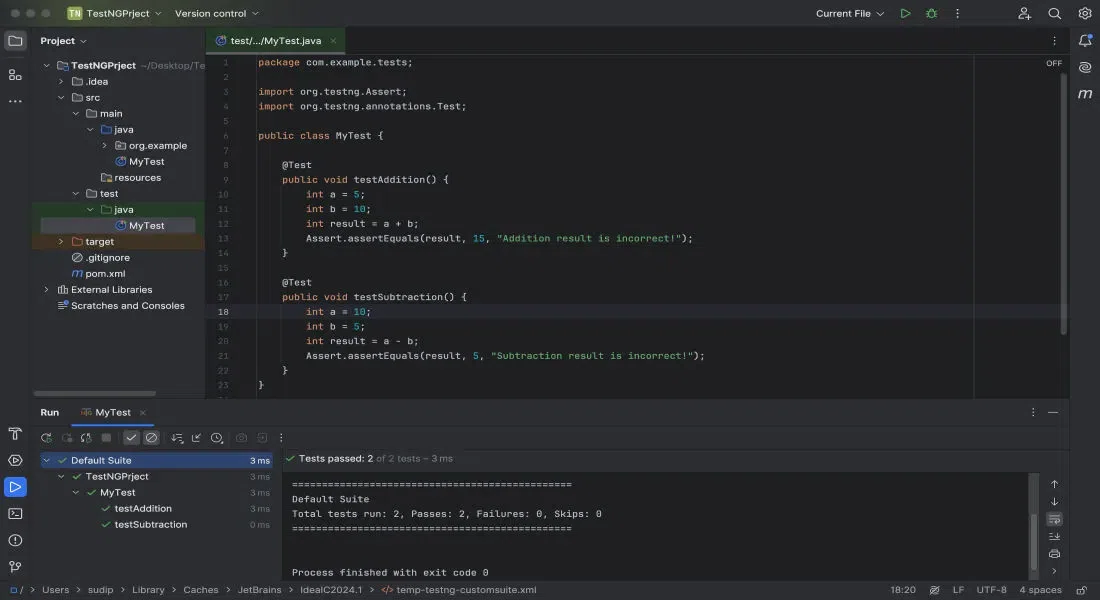The image size is (1100, 600).
Task: Toggle the inspections OFF indicator in editor
Action: (x=1054, y=63)
